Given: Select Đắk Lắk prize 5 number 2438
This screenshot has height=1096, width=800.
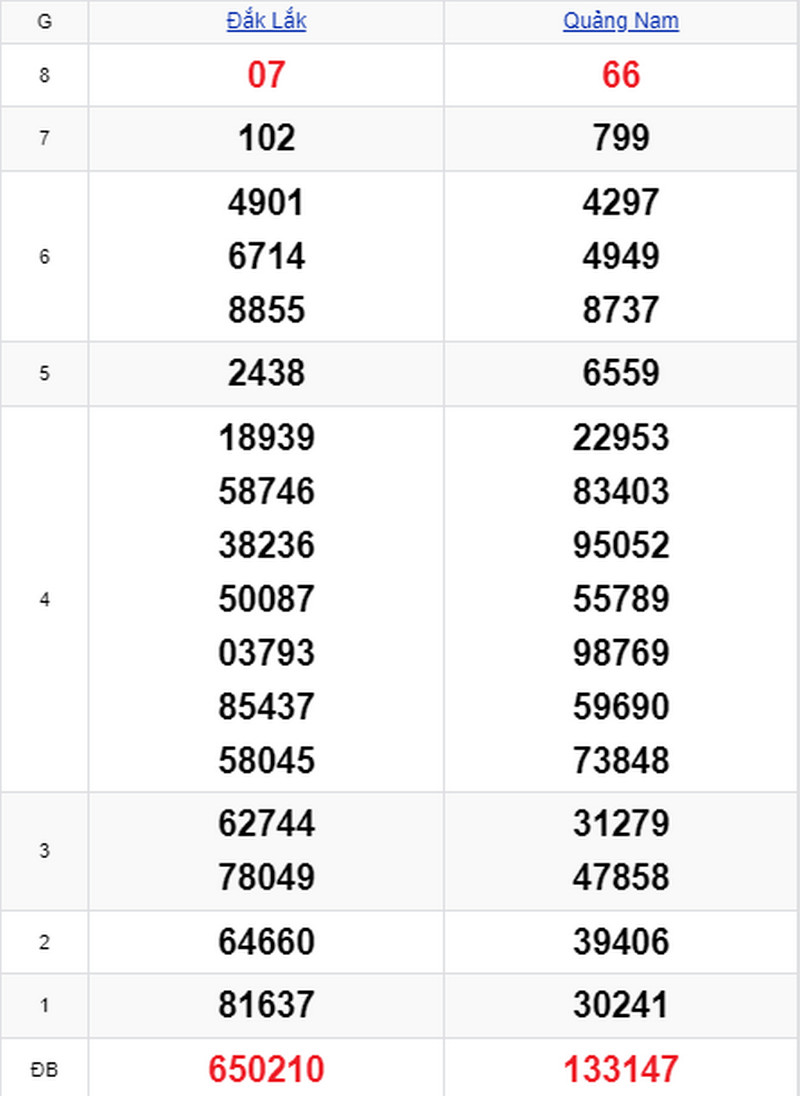Looking at the screenshot, I should [266, 373].
